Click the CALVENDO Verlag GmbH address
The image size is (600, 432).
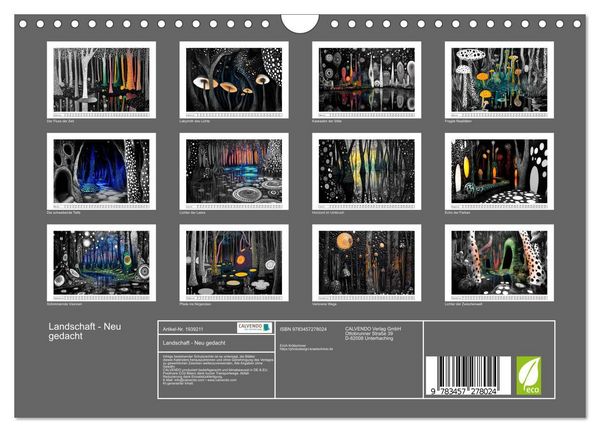click(373, 333)
